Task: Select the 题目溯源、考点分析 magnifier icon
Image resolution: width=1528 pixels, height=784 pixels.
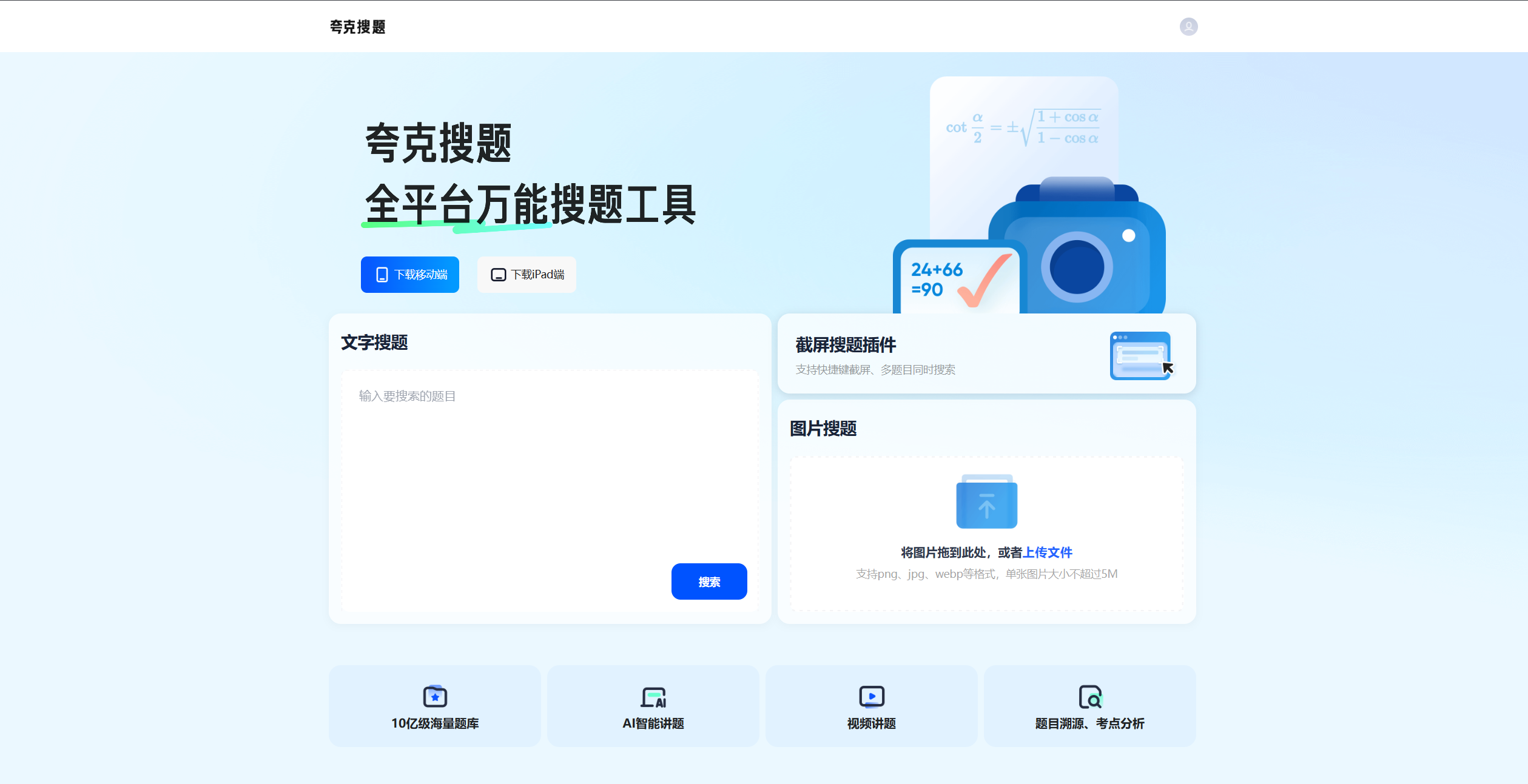Action: 1090,696
